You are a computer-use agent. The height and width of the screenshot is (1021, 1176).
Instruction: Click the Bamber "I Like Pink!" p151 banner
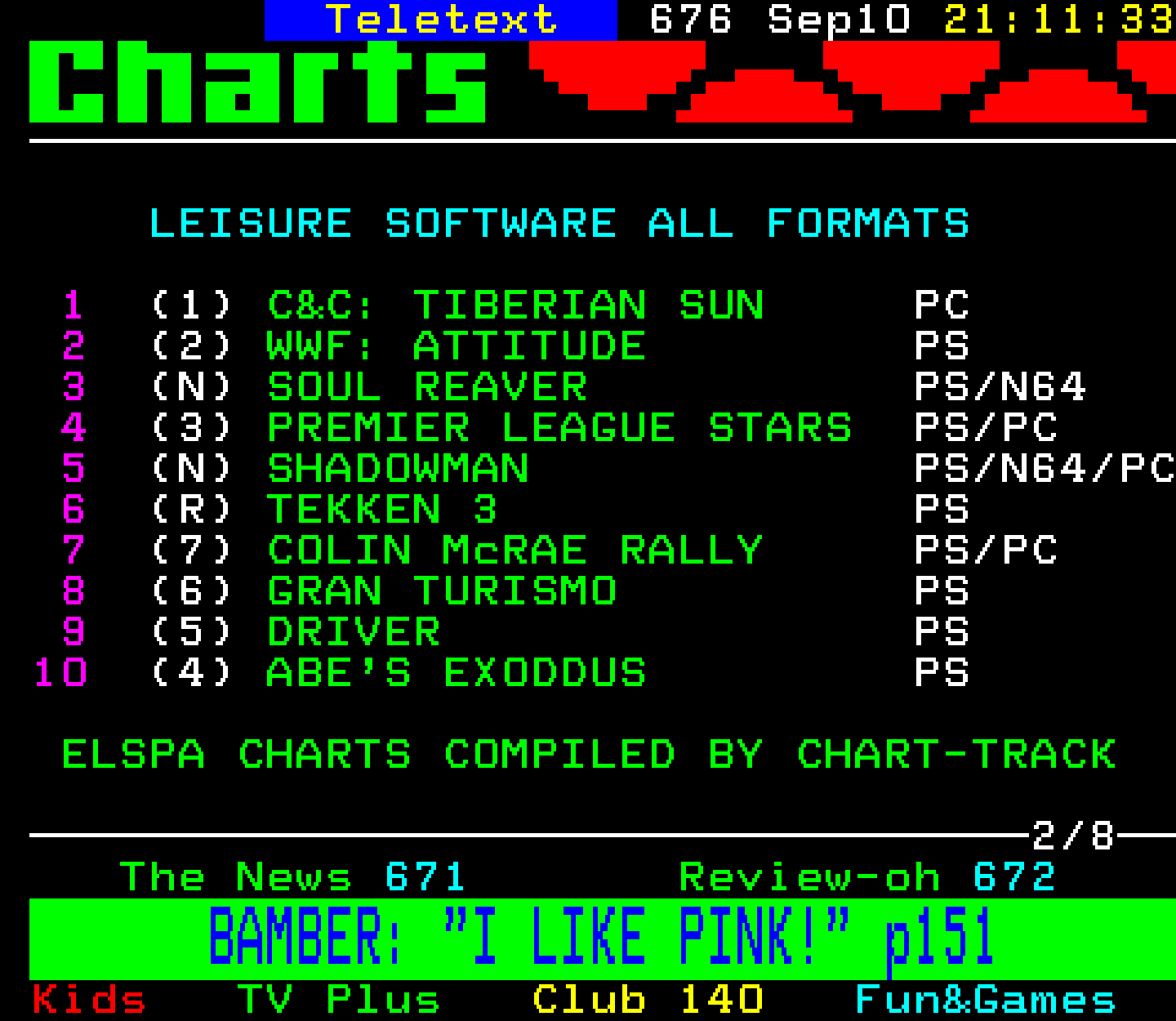click(602, 939)
